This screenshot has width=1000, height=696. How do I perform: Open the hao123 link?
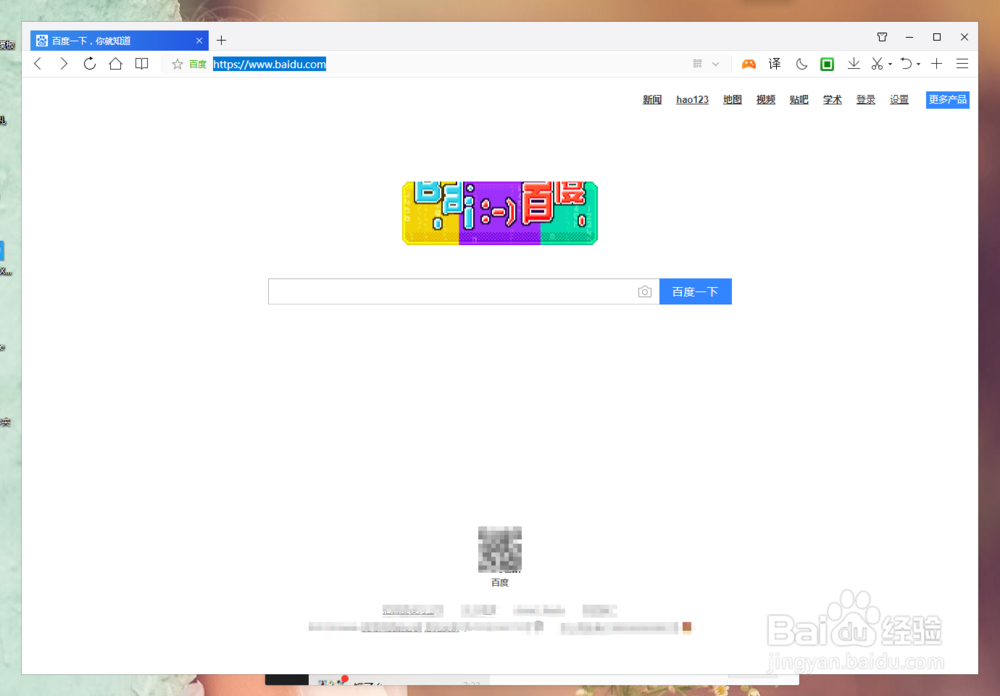(x=692, y=100)
